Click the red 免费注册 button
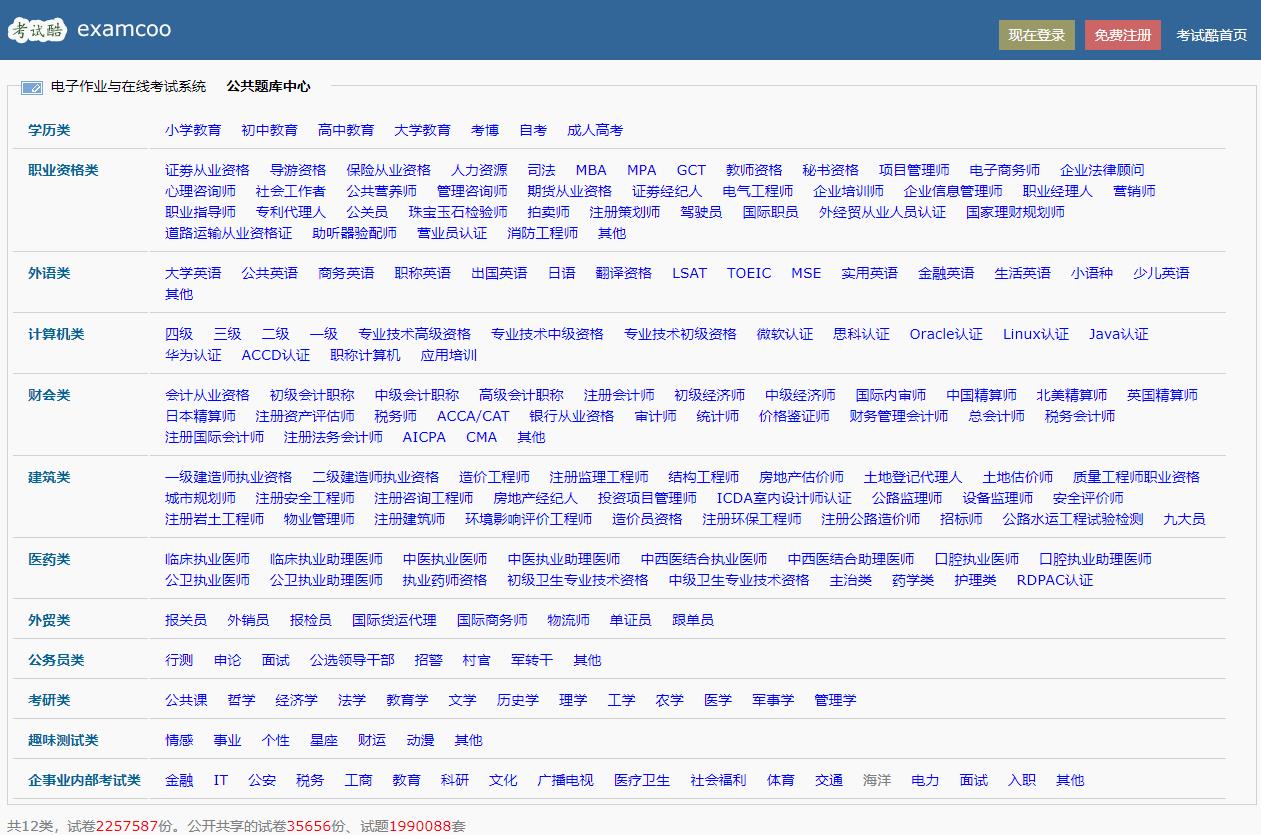 point(1122,32)
